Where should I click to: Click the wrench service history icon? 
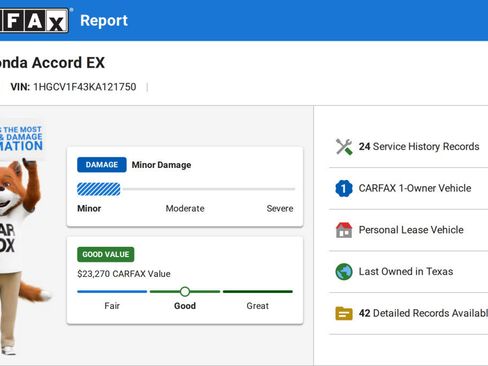[344, 147]
